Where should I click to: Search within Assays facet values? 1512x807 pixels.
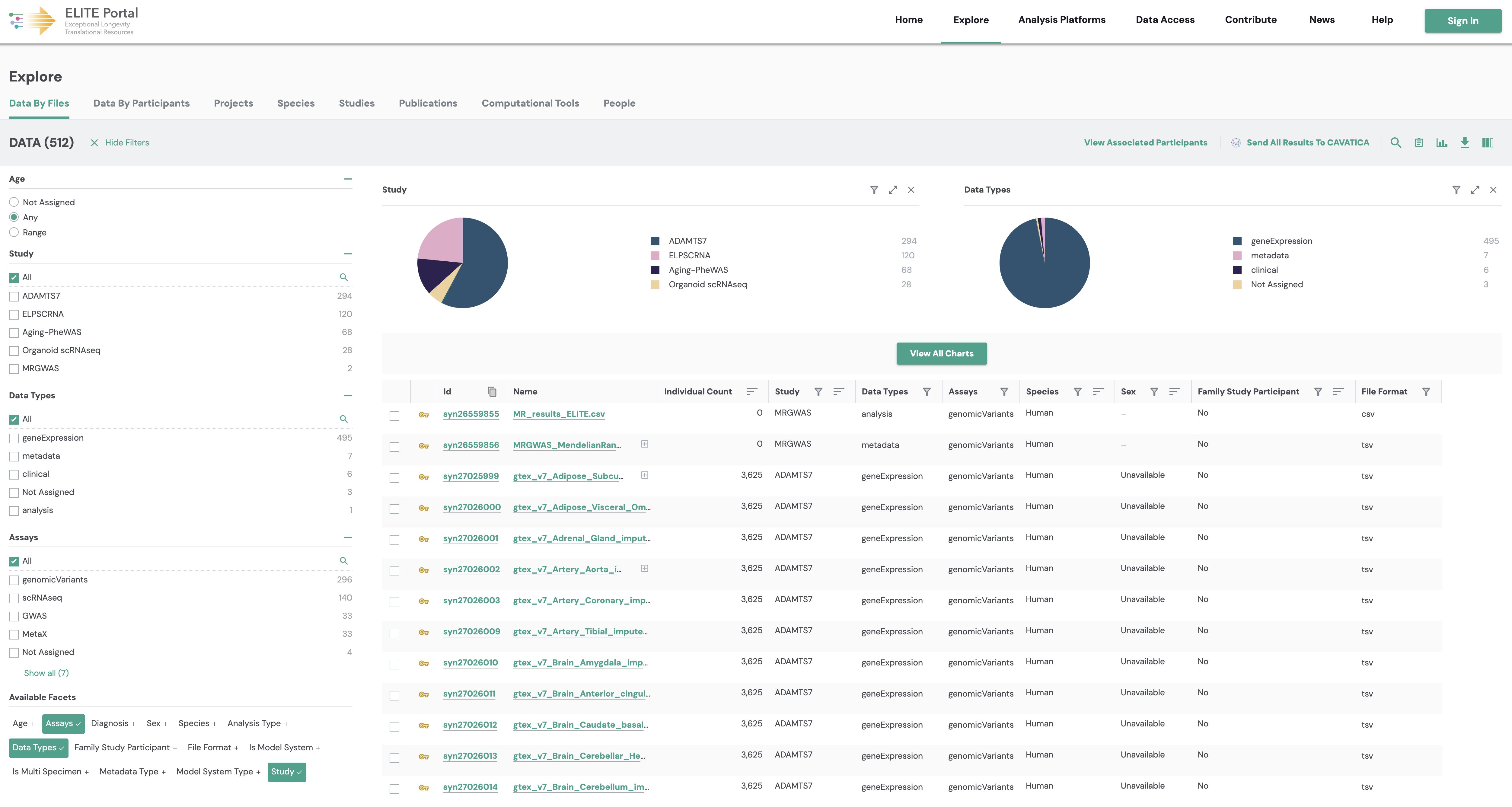pyautogui.click(x=344, y=561)
